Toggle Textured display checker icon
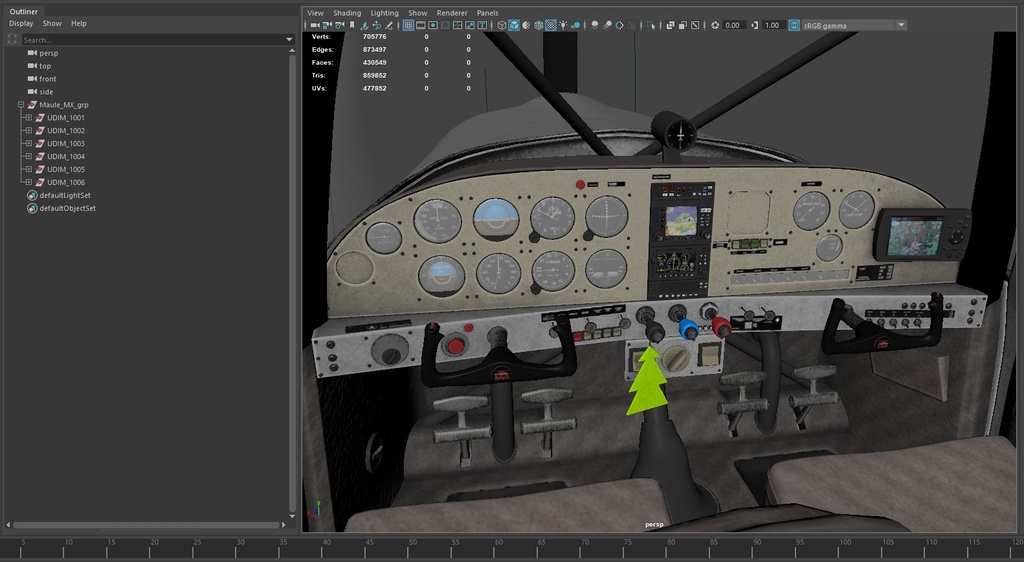 551,25
